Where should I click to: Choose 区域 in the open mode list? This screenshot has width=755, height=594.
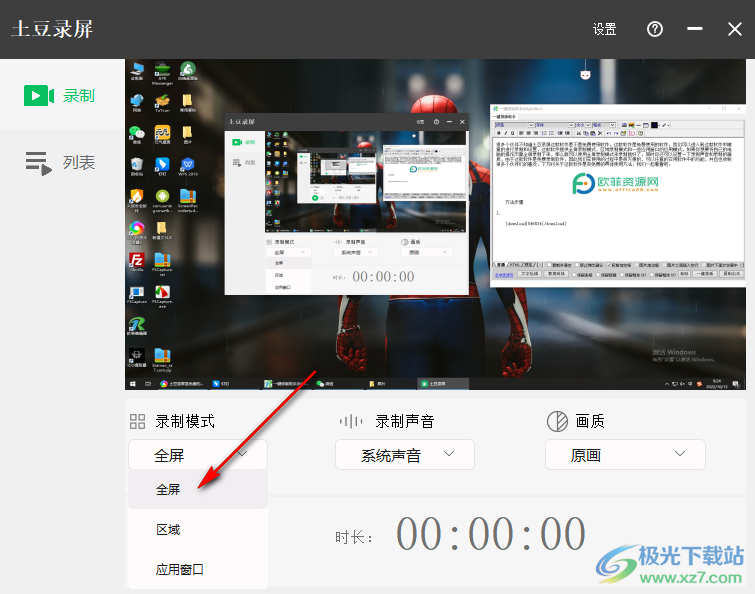point(198,529)
